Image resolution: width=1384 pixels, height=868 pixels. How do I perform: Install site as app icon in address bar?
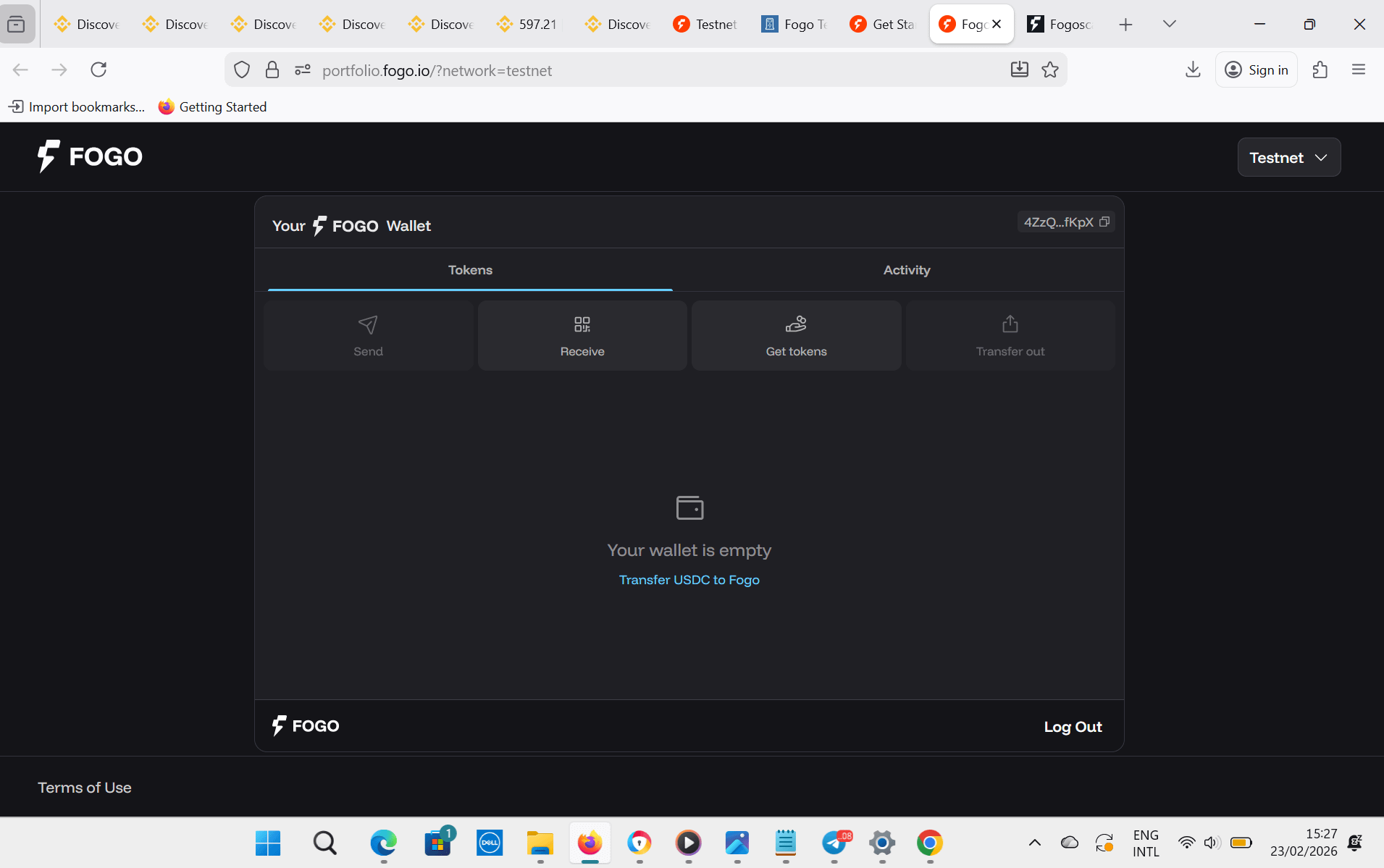(x=1020, y=69)
